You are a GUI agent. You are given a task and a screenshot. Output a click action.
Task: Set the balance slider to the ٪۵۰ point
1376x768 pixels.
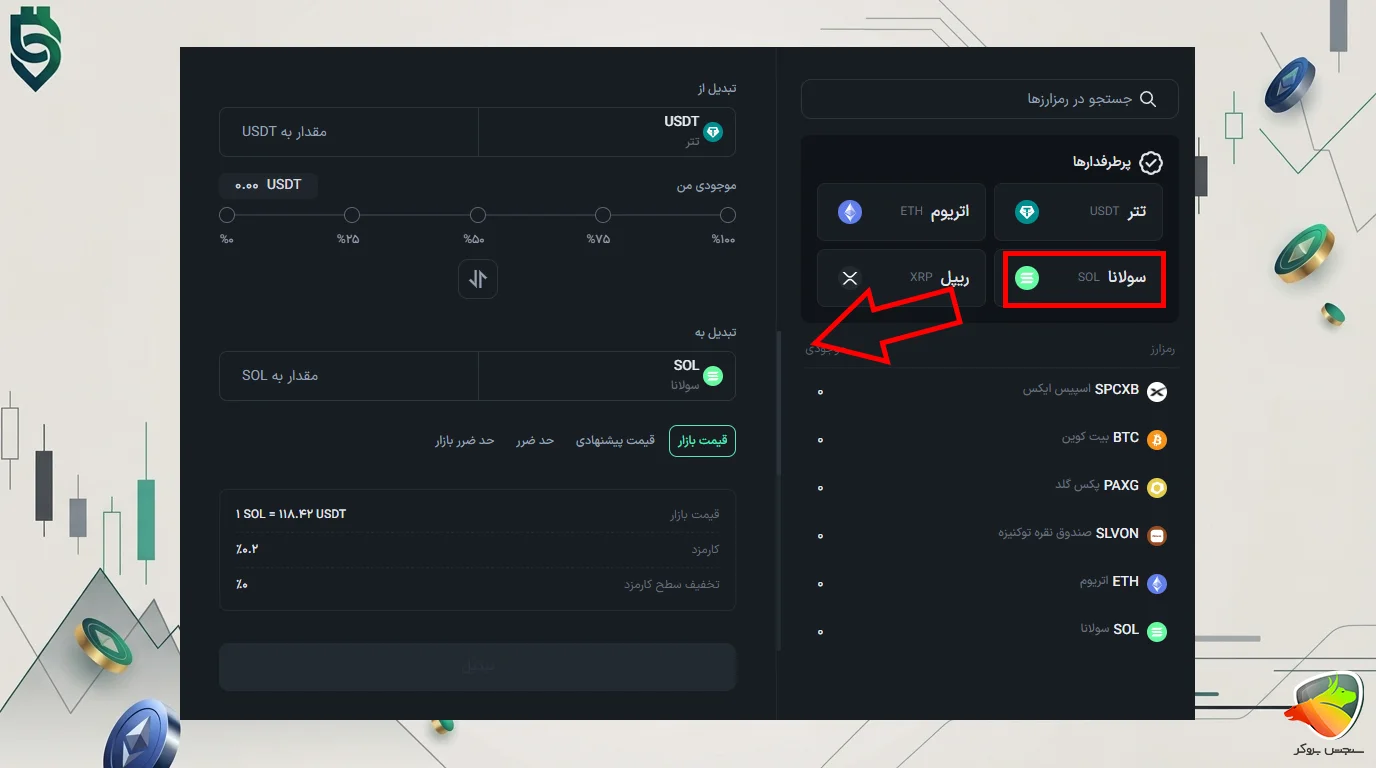click(x=478, y=215)
